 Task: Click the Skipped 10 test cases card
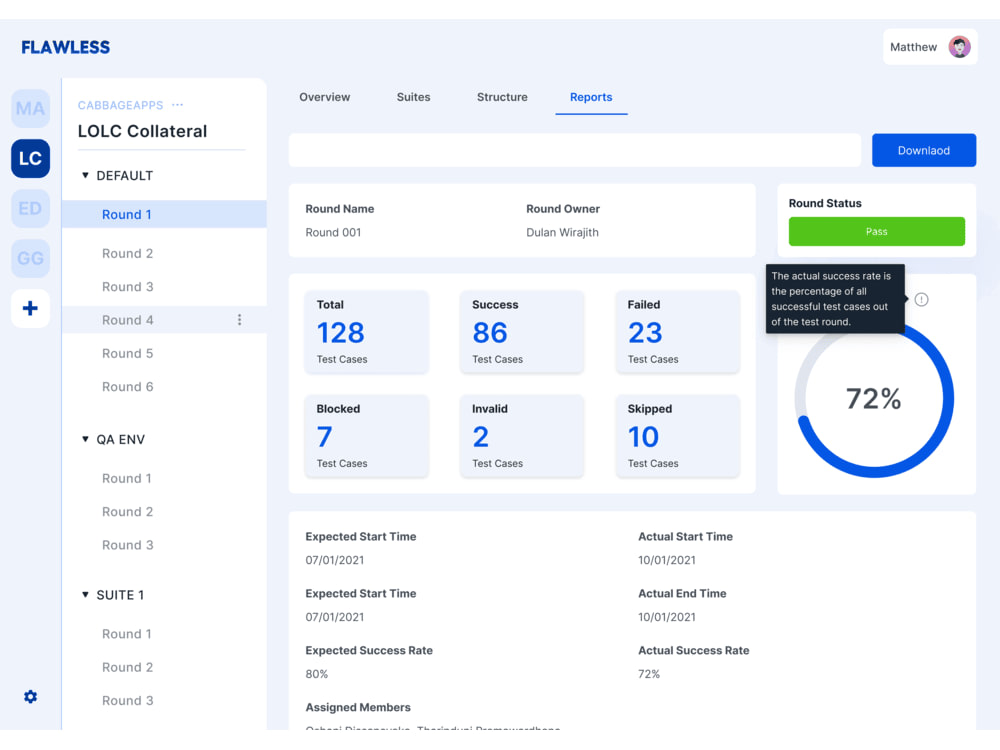[x=677, y=436]
